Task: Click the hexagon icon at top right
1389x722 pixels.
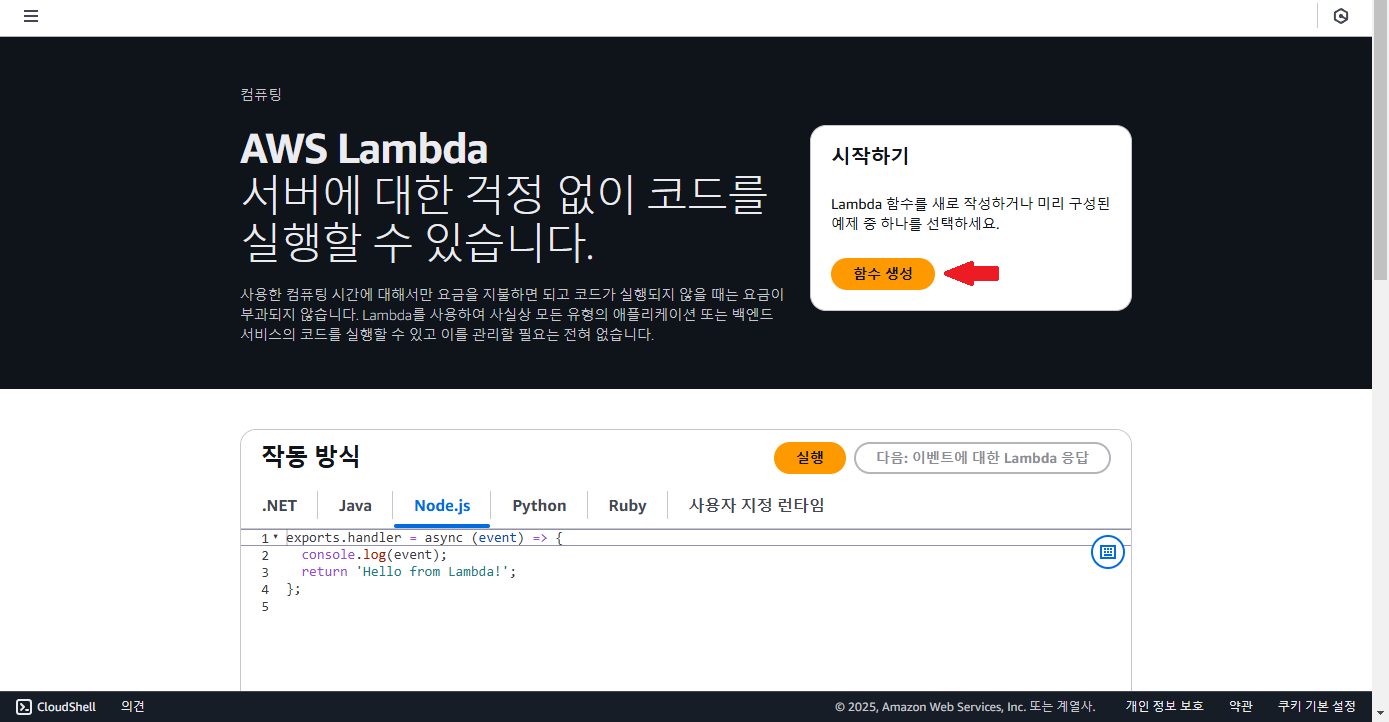Action: (1341, 16)
